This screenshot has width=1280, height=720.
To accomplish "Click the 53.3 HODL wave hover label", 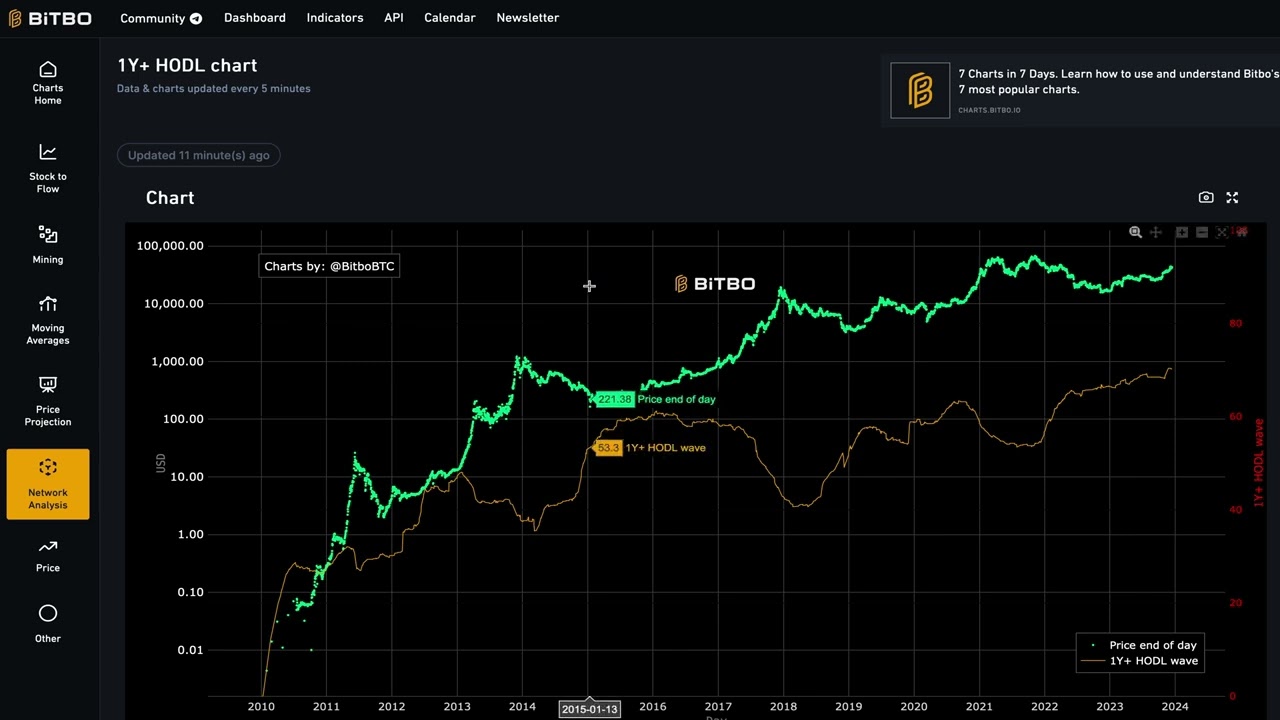I will point(608,448).
